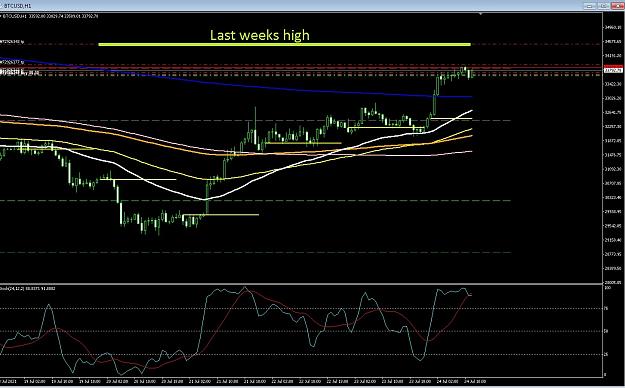Click the topmost price scale value
This screenshot has width=625, height=388.
(x=614, y=28)
